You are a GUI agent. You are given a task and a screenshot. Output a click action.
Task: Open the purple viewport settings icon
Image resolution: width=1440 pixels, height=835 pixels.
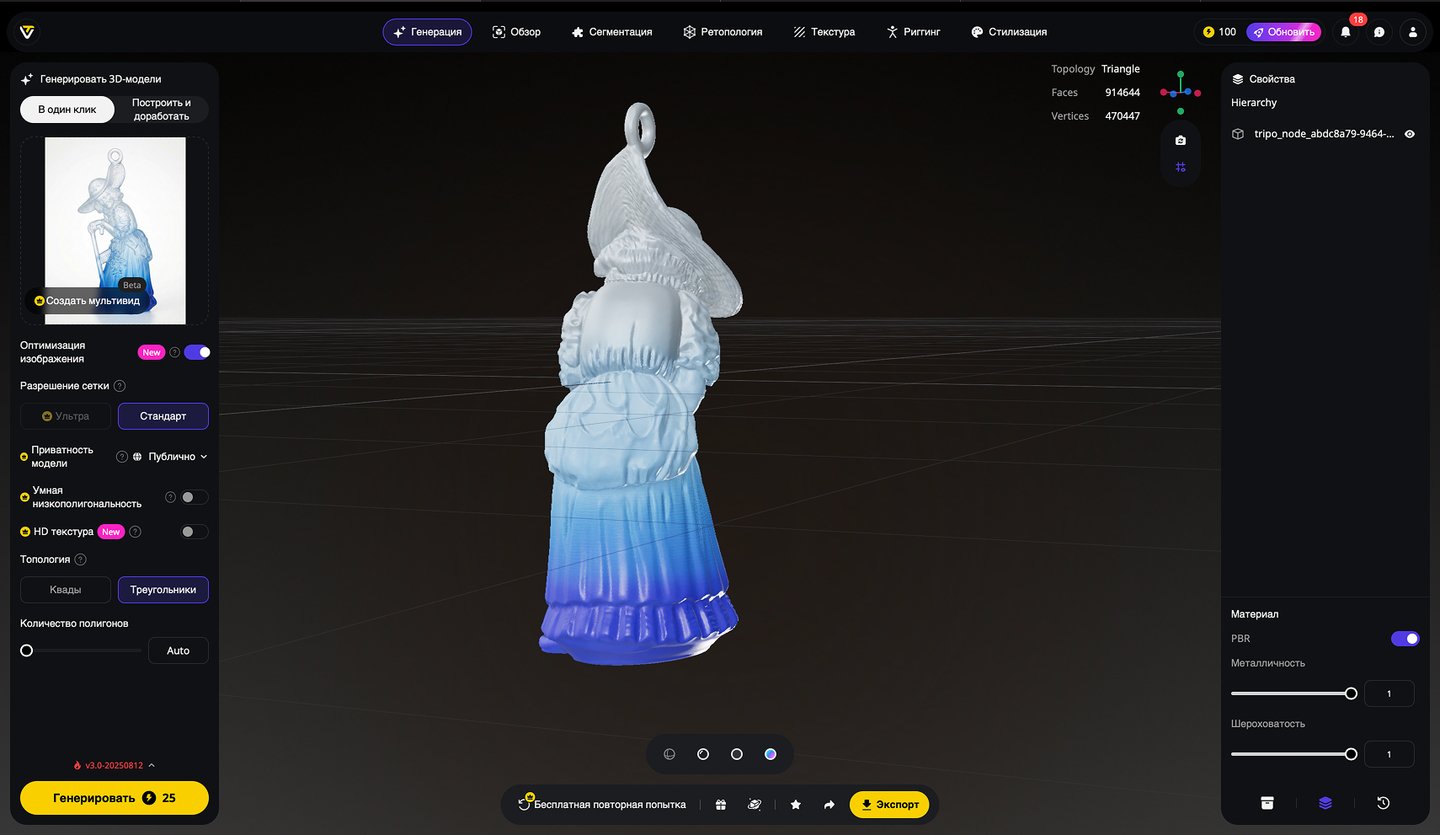click(1181, 167)
